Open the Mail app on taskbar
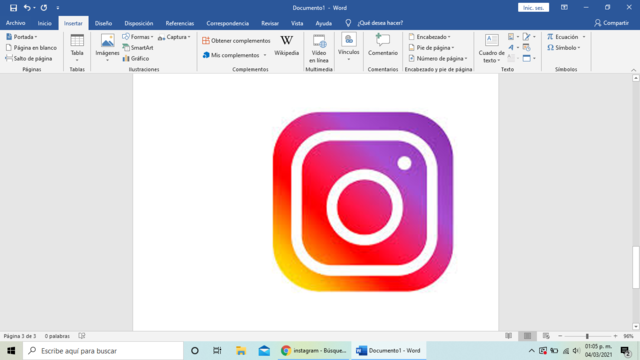The width and height of the screenshot is (640, 360). 264,351
